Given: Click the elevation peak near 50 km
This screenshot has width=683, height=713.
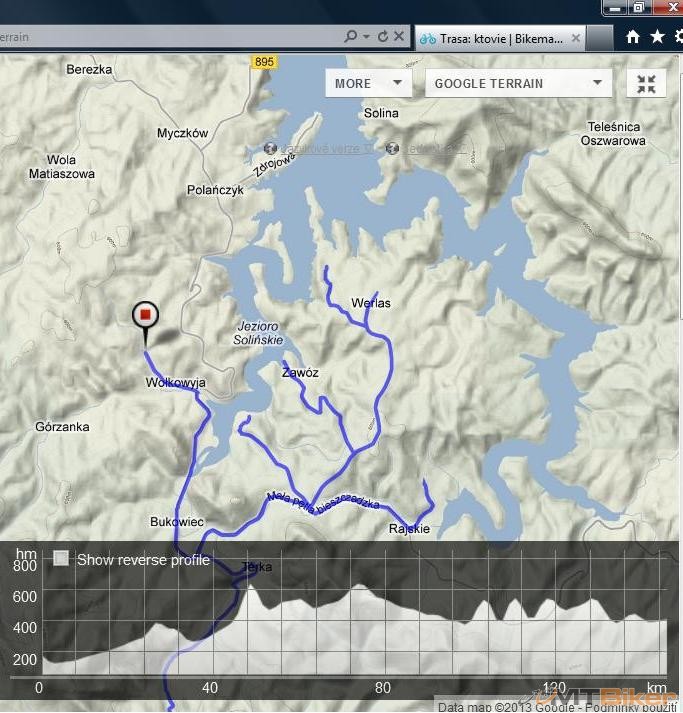Looking at the screenshot, I should [x=252, y=587].
